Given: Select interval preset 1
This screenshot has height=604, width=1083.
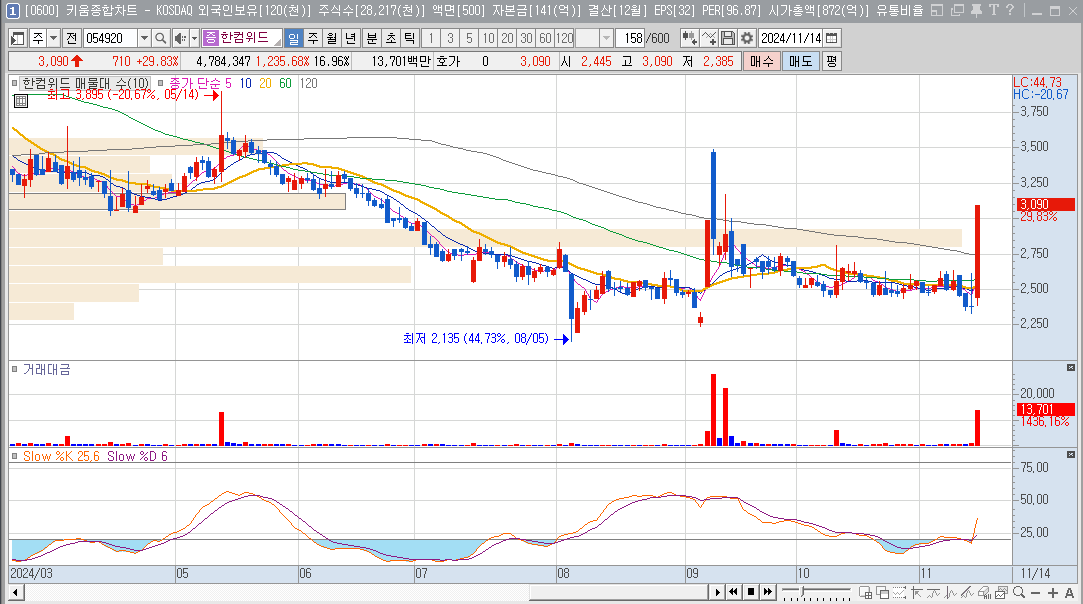Looking at the screenshot, I should tap(431, 38).
